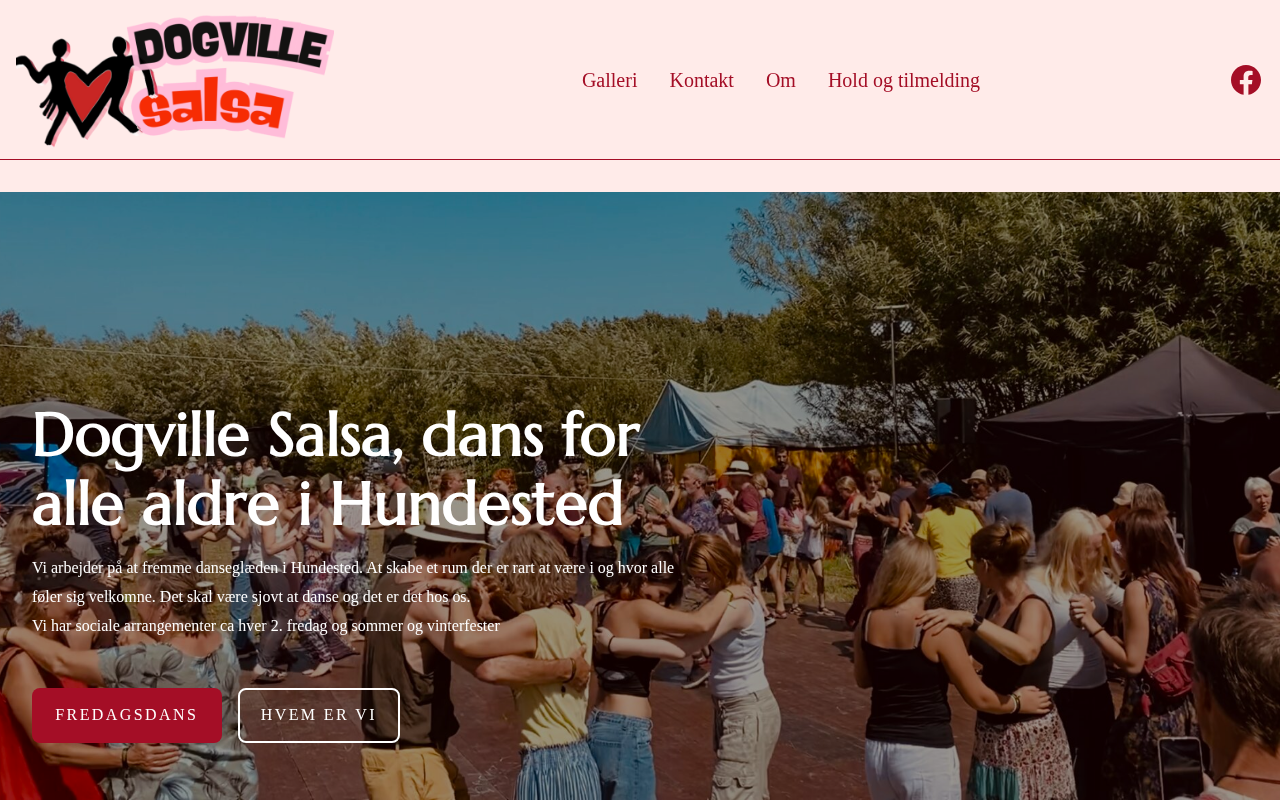Image resolution: width=1280 pixels, height=800 pixels.
Task: Click the 'Vi arbejder på at fremme' paragraph
Action: click(x=353, y=582)
